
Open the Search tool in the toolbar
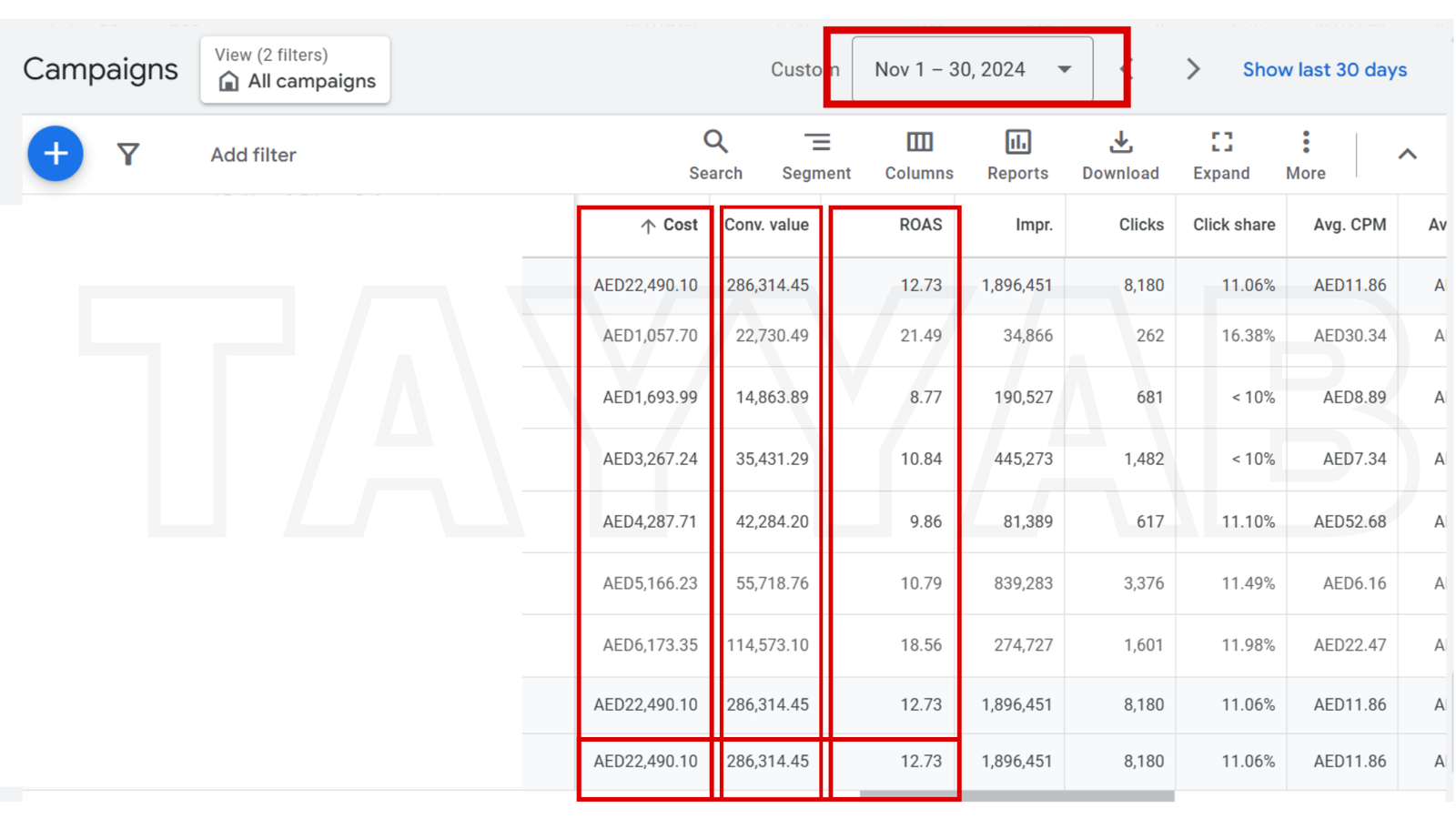coord(715,155)
